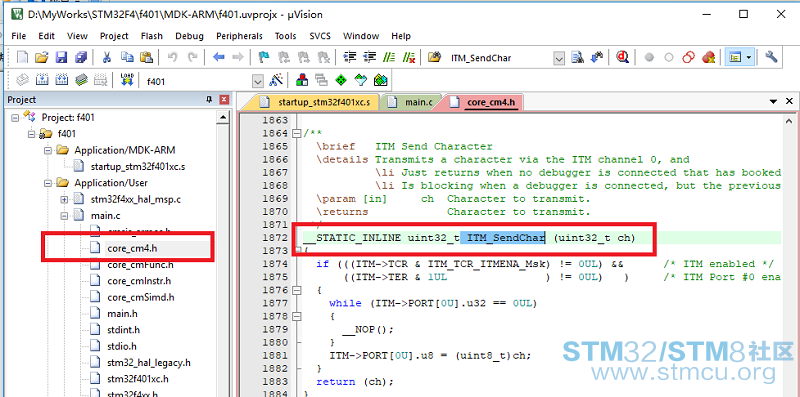Redo the last edit icon
The width and height of the screenshot is (800, 397).
point(192,57)
